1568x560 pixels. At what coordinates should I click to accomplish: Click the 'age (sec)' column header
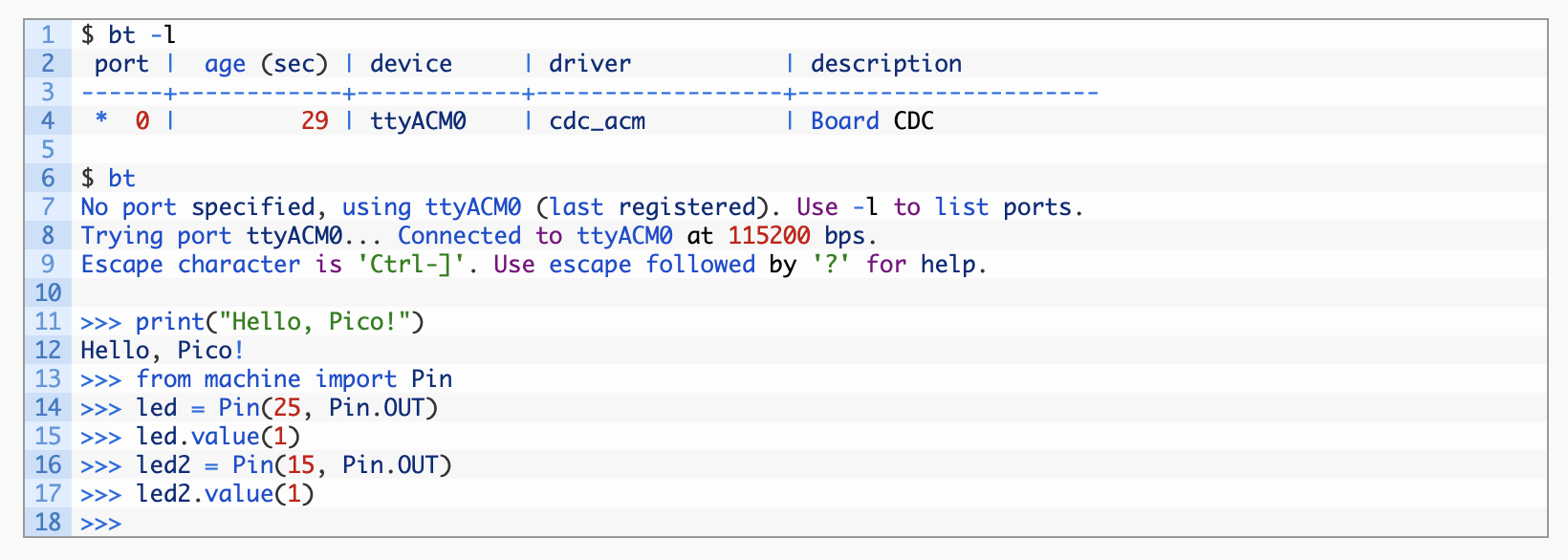[266, 64]
